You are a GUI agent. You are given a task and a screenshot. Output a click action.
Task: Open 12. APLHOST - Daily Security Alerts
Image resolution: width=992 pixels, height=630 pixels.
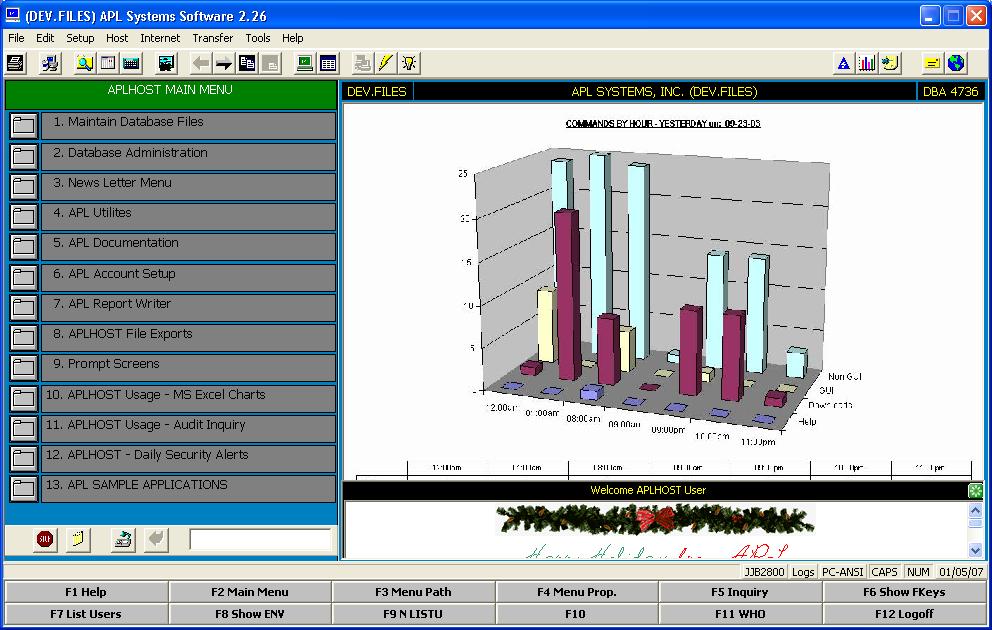[x=188, y=459]
